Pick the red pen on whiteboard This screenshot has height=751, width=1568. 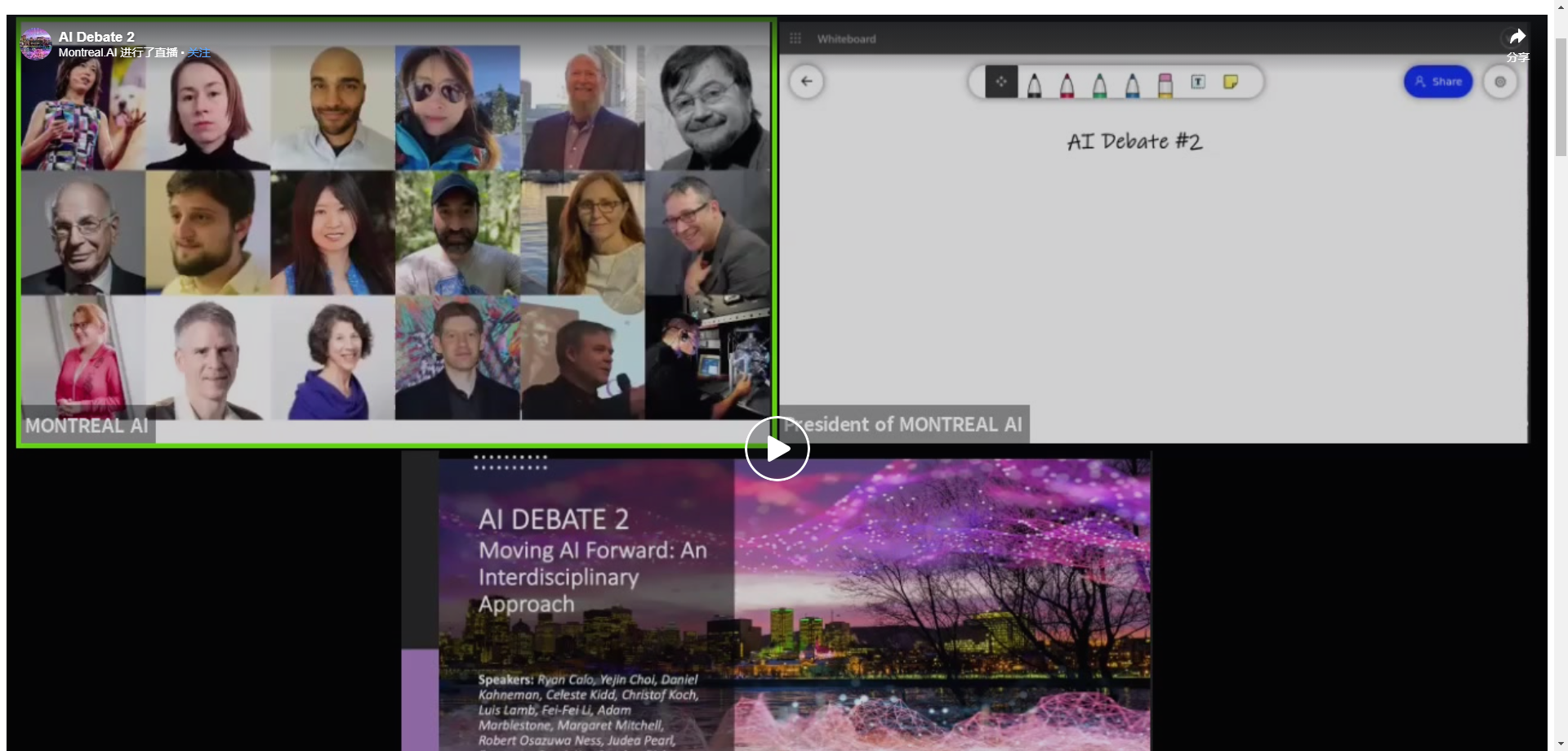[1067, 85]
